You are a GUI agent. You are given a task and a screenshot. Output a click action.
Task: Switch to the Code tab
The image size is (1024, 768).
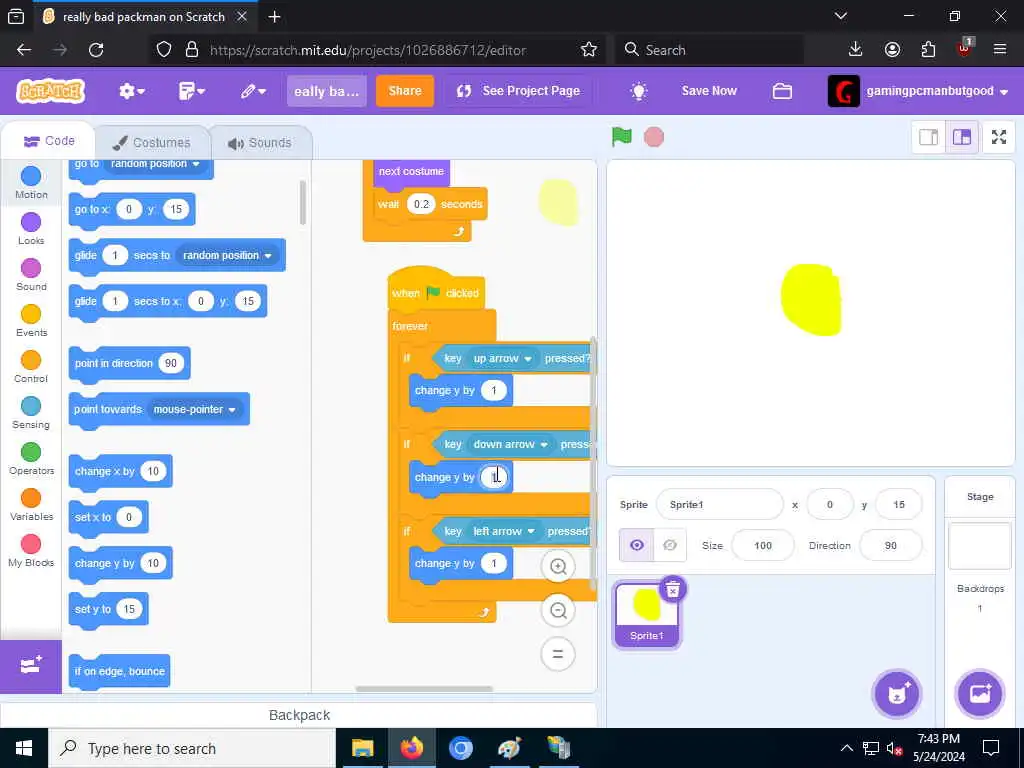[x=49, y=141]
